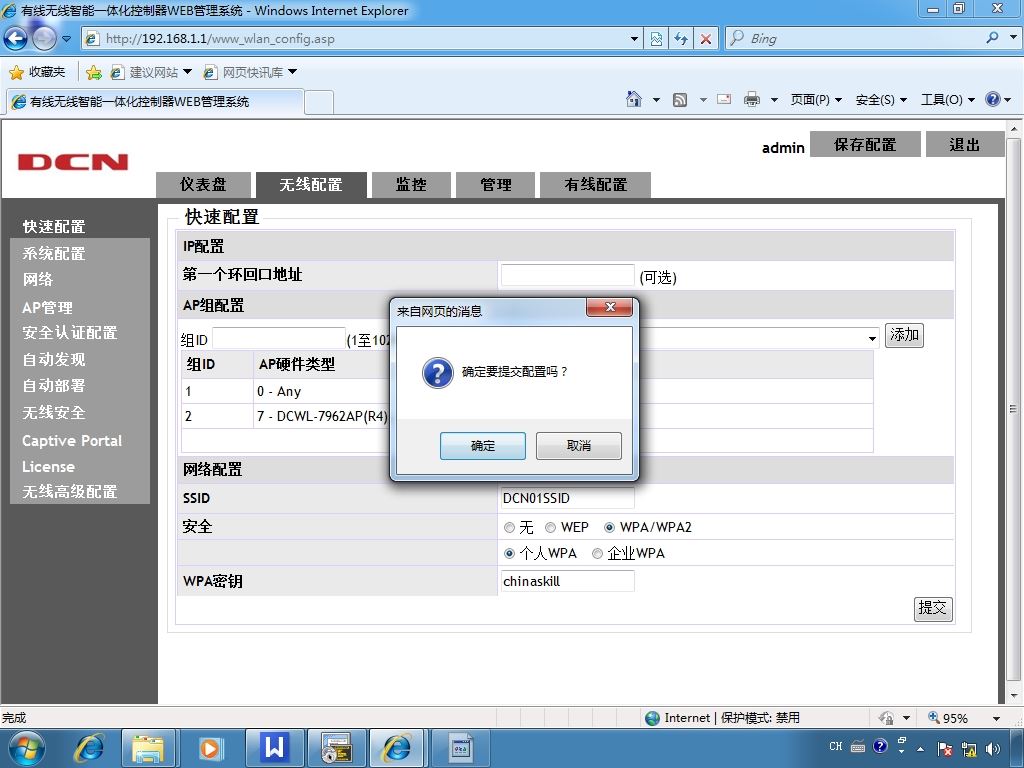Select 系统配置 in the left sidebar

point(54,253)
